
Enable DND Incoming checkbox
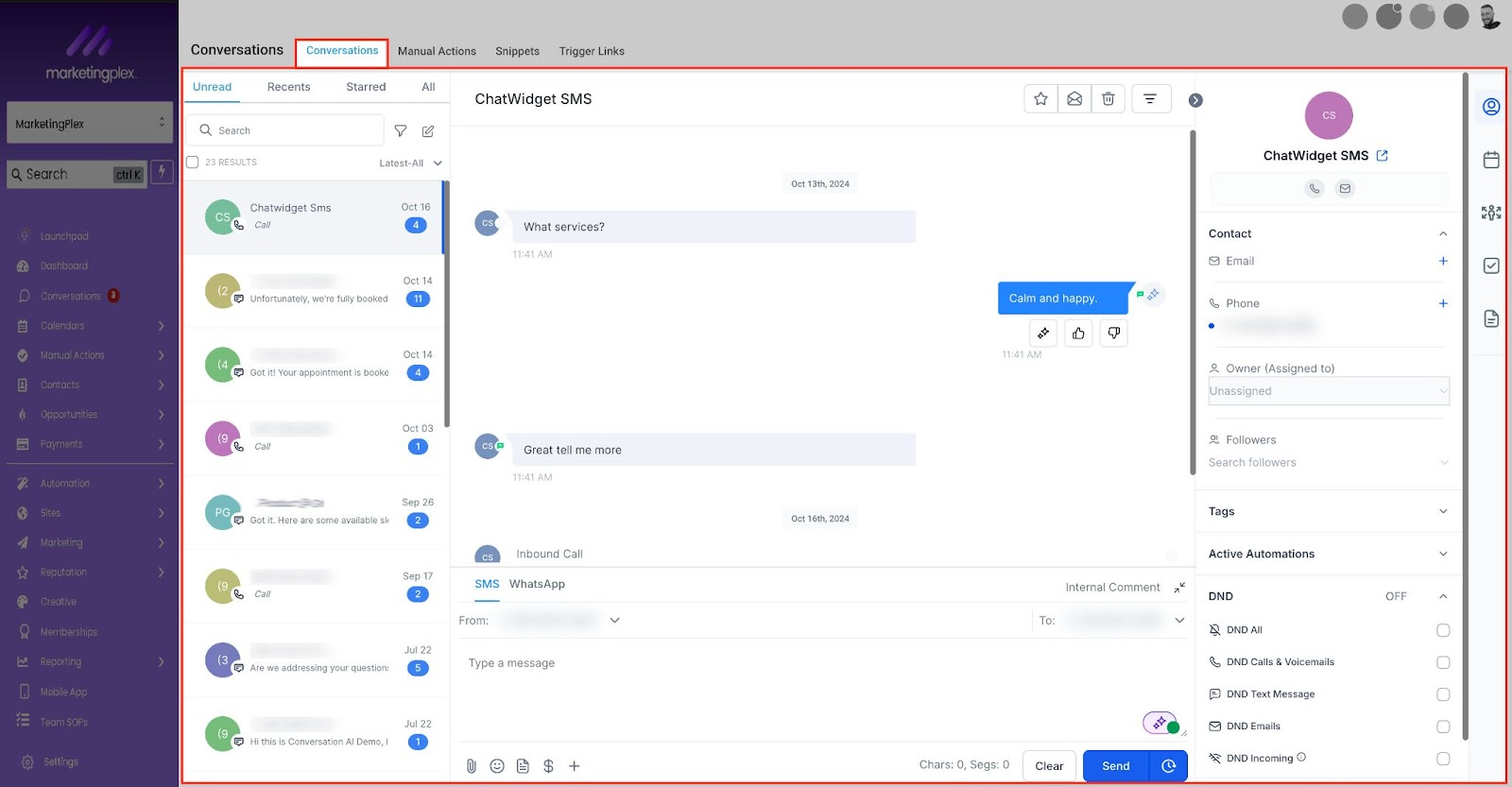pyautogui.click(x=1443, y=759)
